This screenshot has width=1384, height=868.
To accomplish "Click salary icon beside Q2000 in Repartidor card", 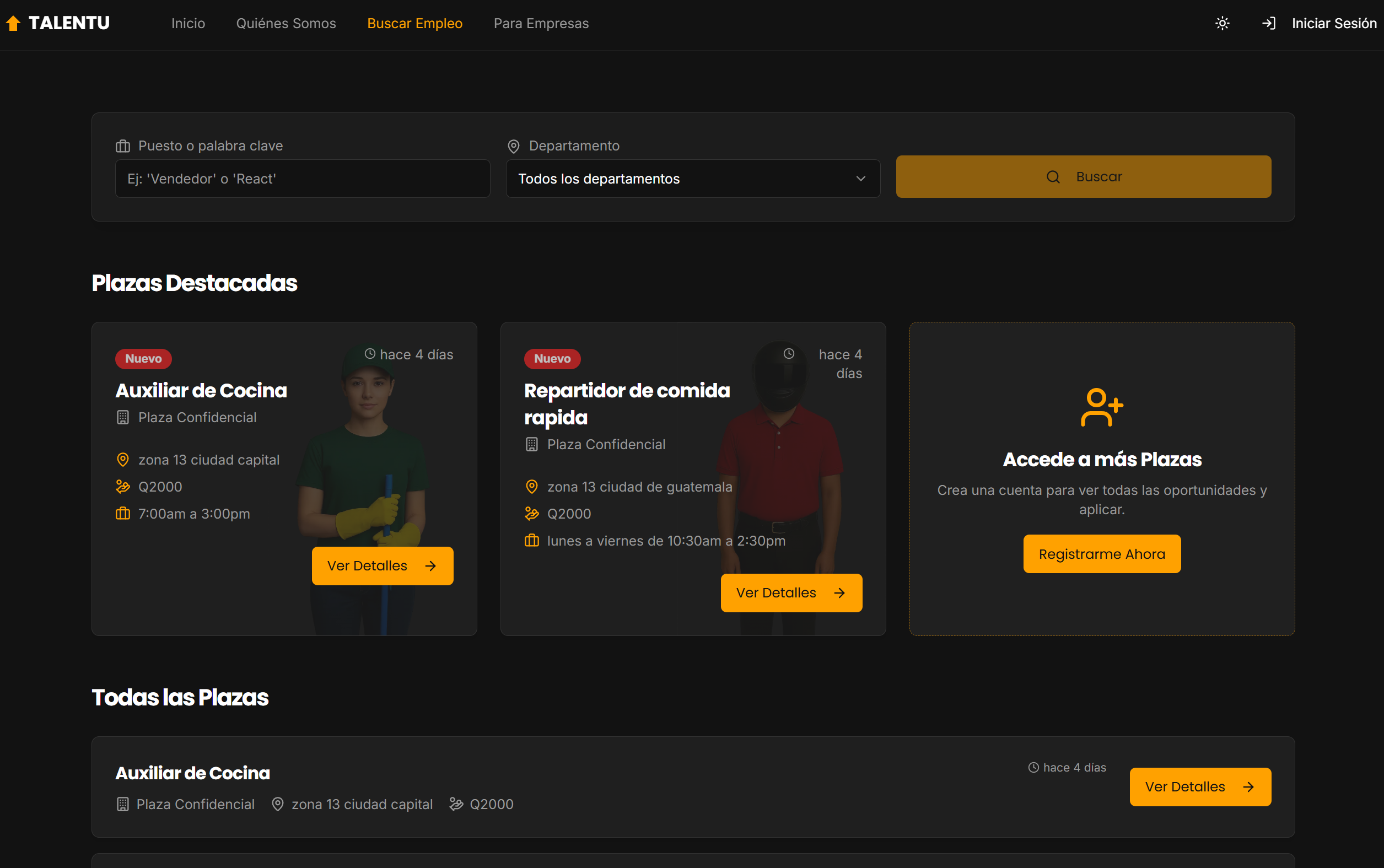I will pos(532,514).
